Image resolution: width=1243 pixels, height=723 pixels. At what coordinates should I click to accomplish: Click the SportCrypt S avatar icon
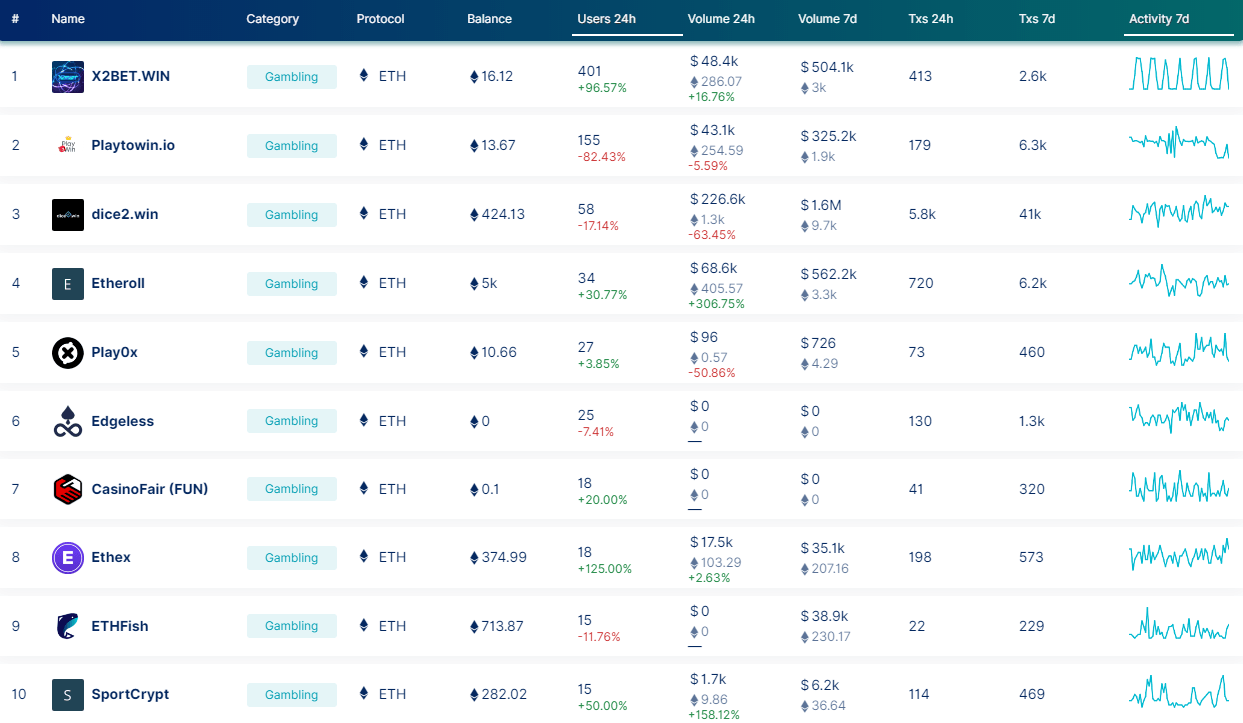click(x=68, y=695)
